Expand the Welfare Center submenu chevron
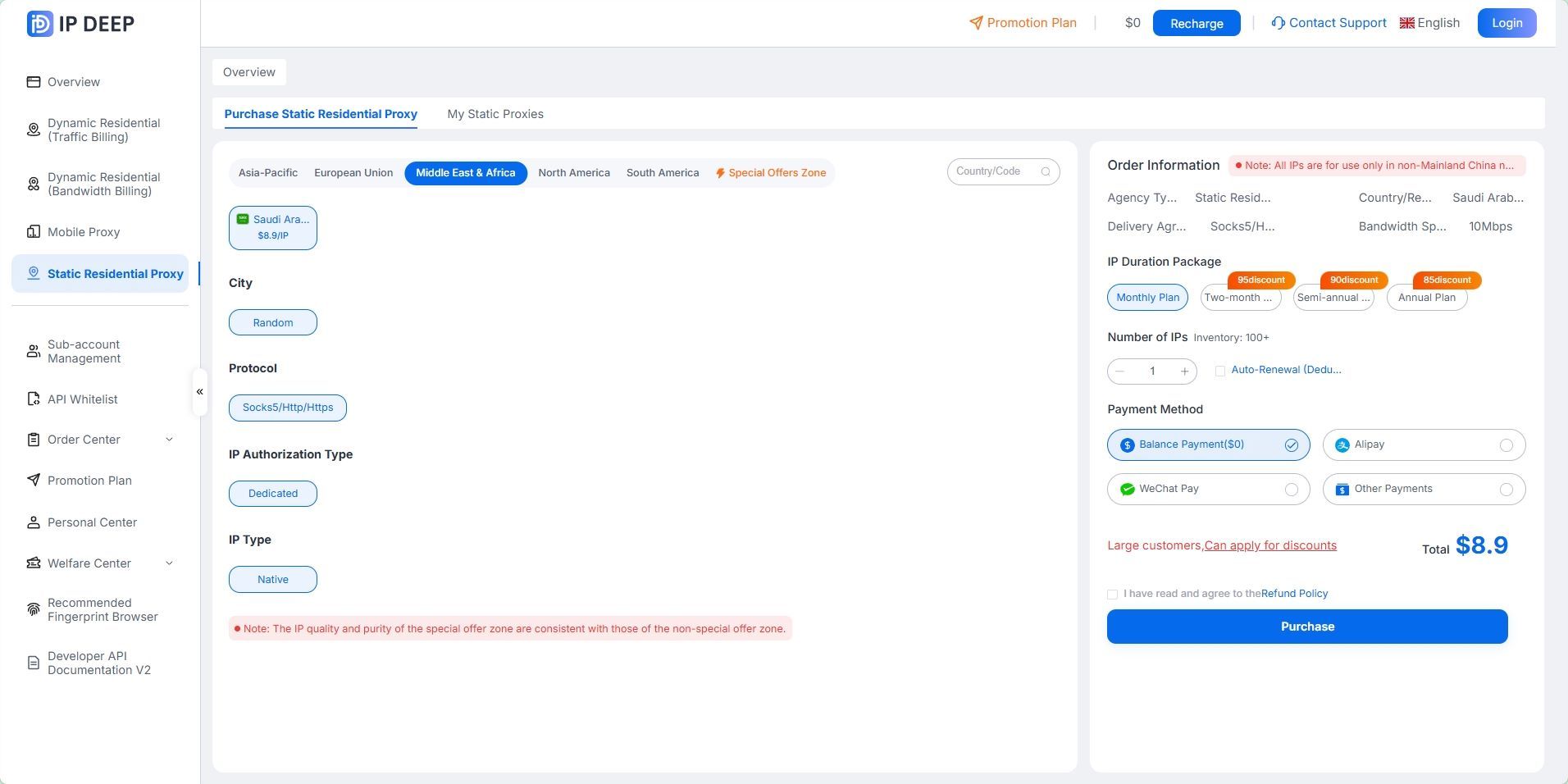Viewport: 1568px width, 784px height. (170, 563)
